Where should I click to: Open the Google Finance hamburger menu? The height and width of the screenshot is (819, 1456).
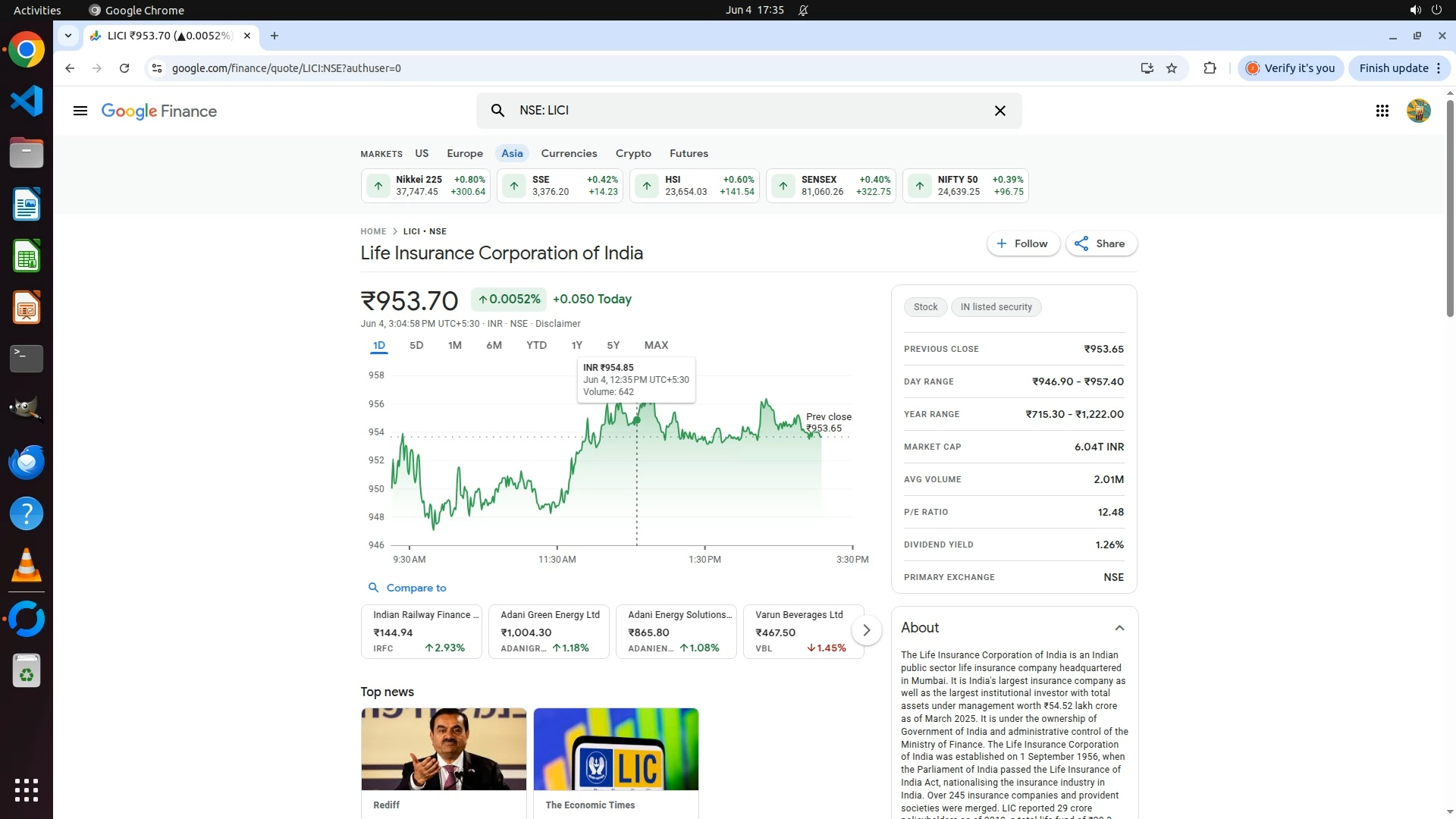(x=80, y=111)
